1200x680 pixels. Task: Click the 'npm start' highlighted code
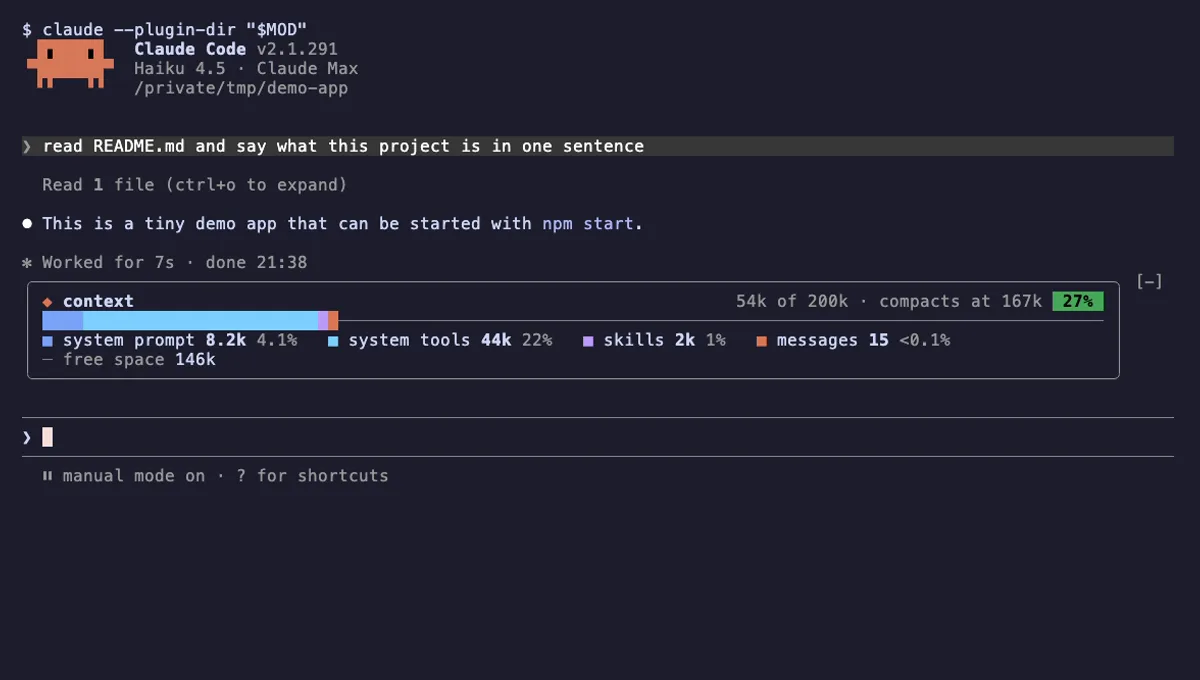588,224
